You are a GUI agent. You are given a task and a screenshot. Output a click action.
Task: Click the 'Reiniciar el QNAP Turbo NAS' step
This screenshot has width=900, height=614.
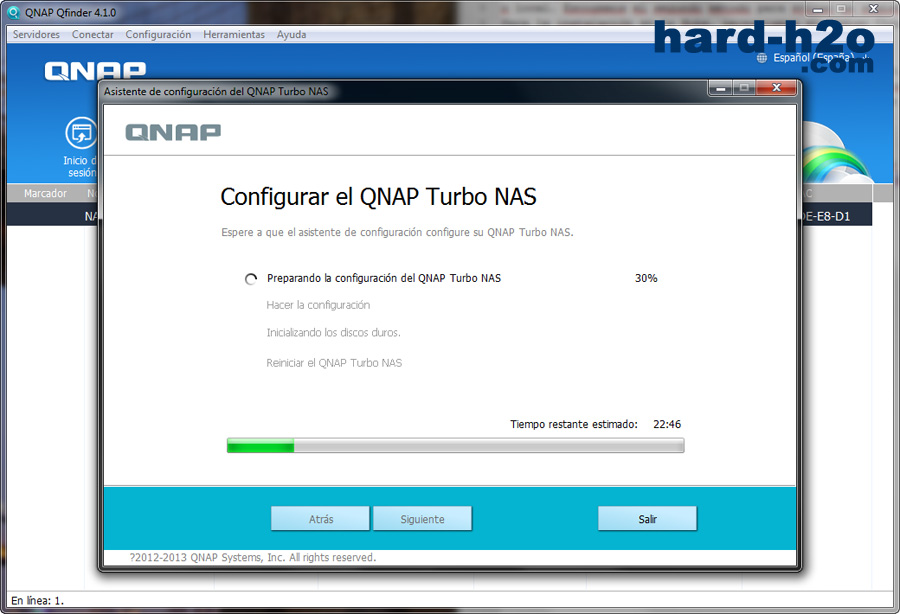click(334, 363)
